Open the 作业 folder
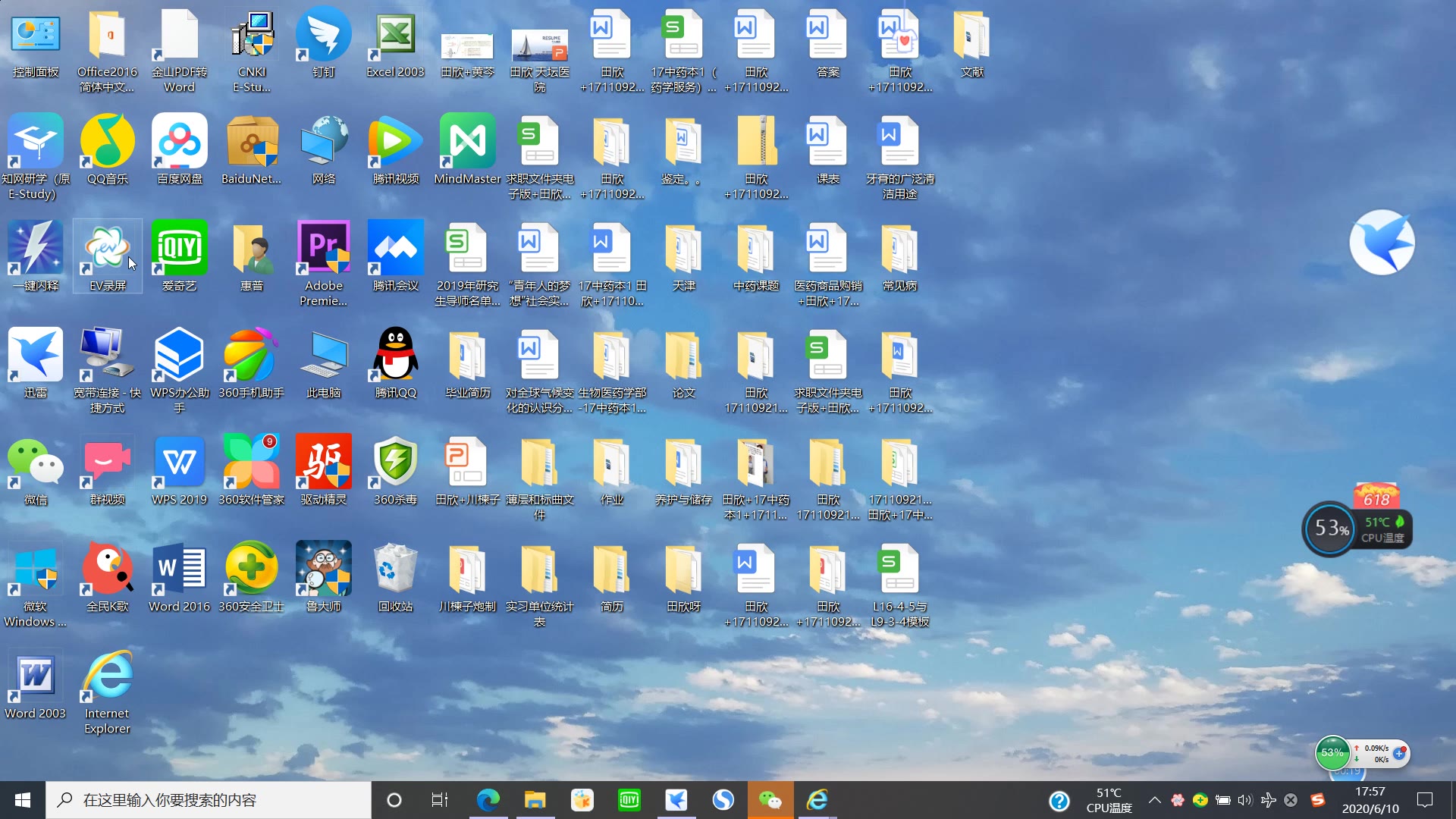1456x819 pixels. pyautogui.click(x=612, y=471)
